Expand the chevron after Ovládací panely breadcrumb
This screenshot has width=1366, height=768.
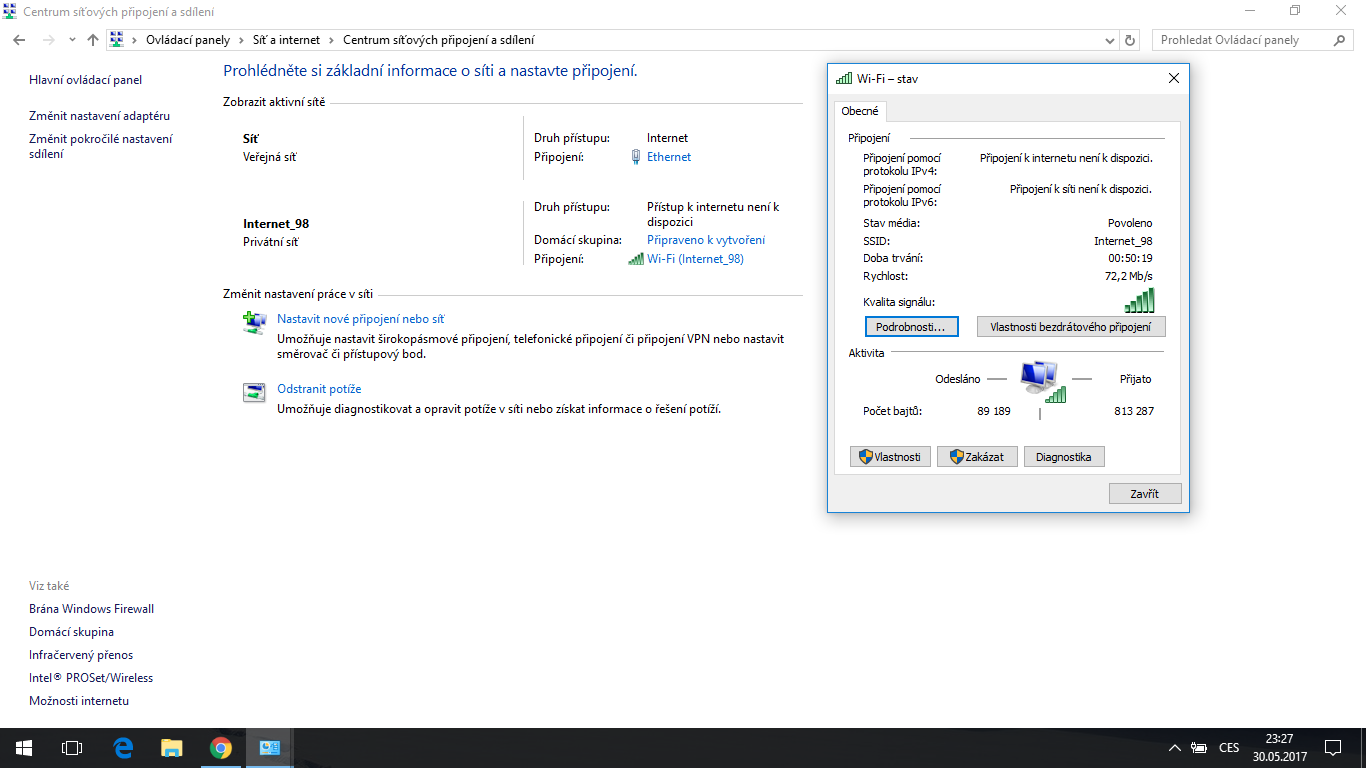click(x=241, y=40)
